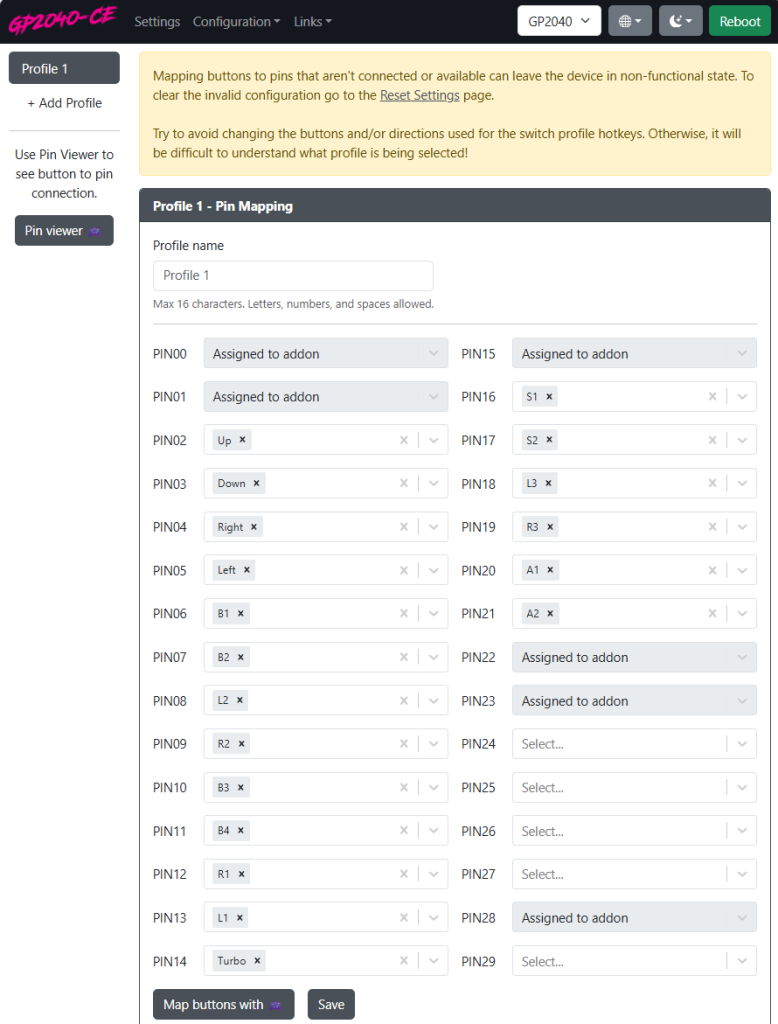Screen dimensions: 778x1024
Task: Select the Profile 1 tab
Action: [x=64, y=69]
